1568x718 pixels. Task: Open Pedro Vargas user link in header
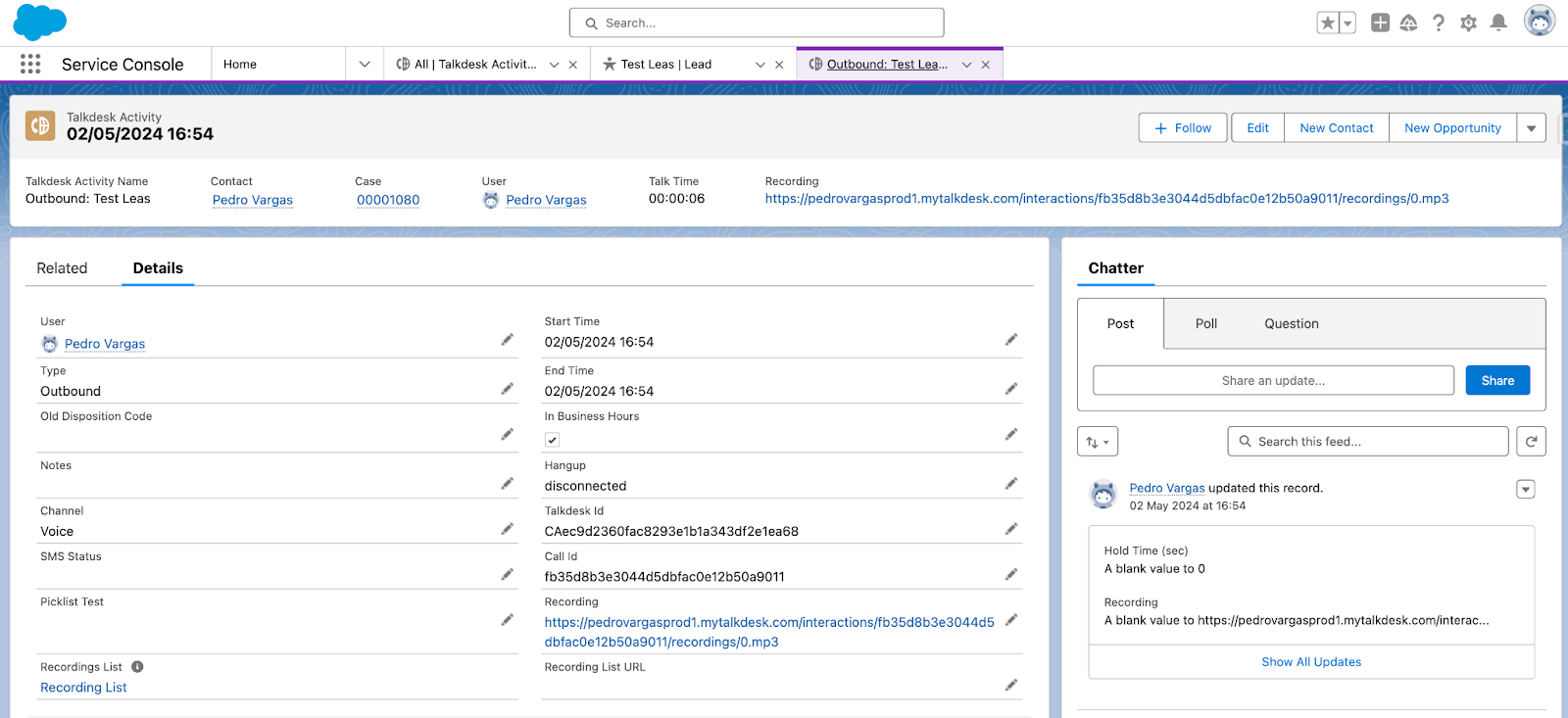tap(546, 200)
